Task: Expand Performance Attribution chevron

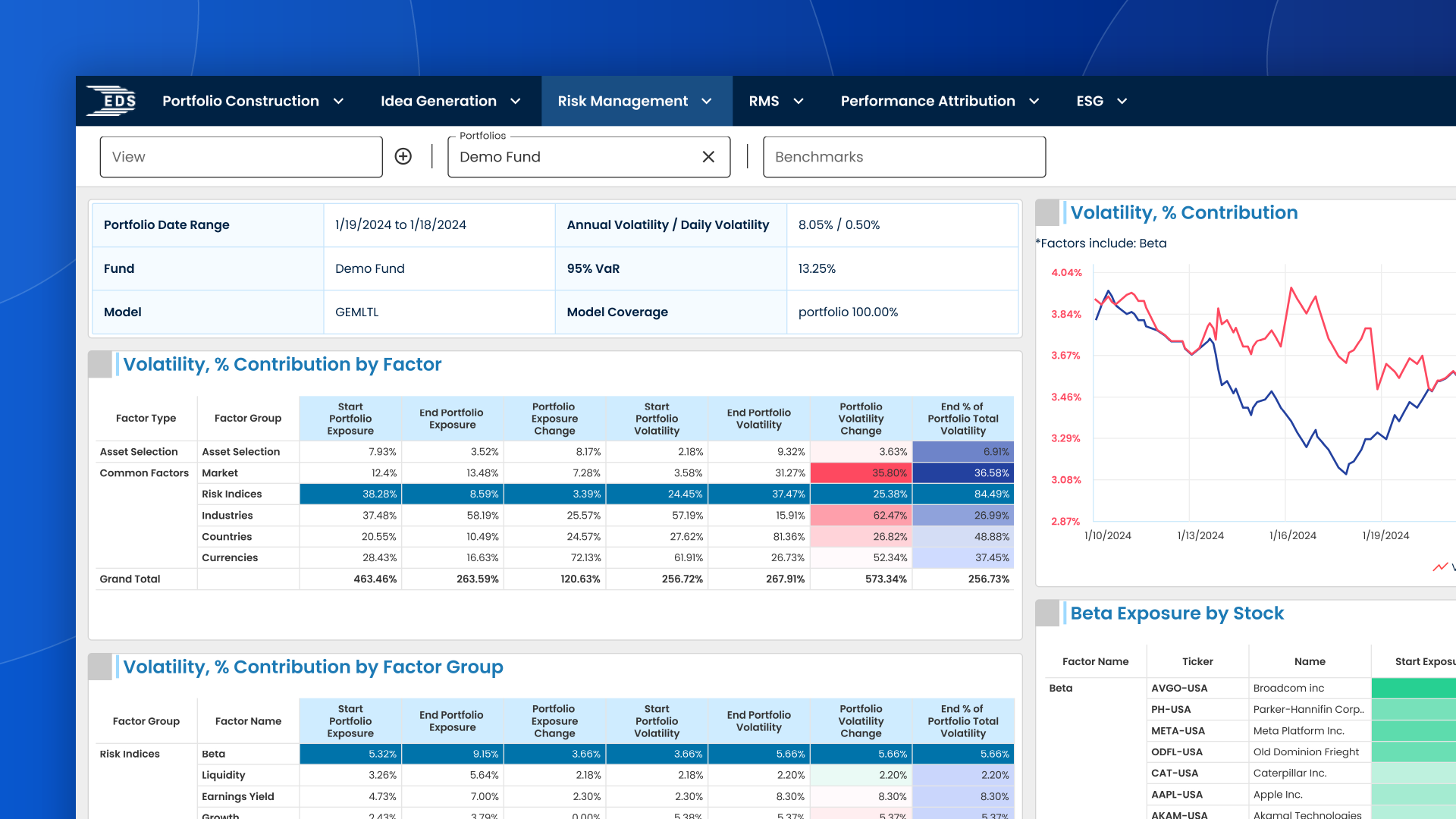Action: point(1034,101)
